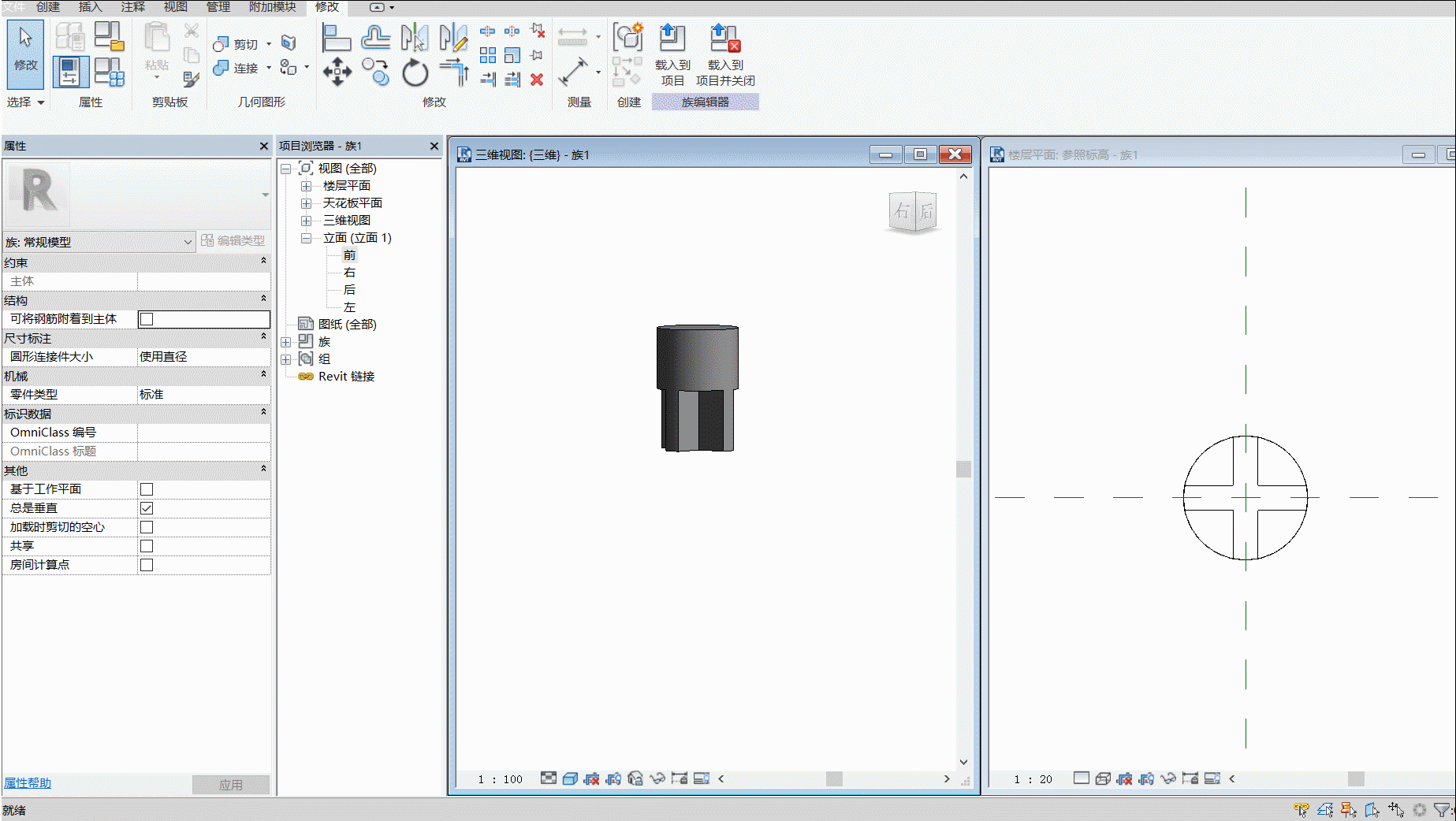
Task: Select the Move tool in the Modify panel
Action: coord(337,72)
